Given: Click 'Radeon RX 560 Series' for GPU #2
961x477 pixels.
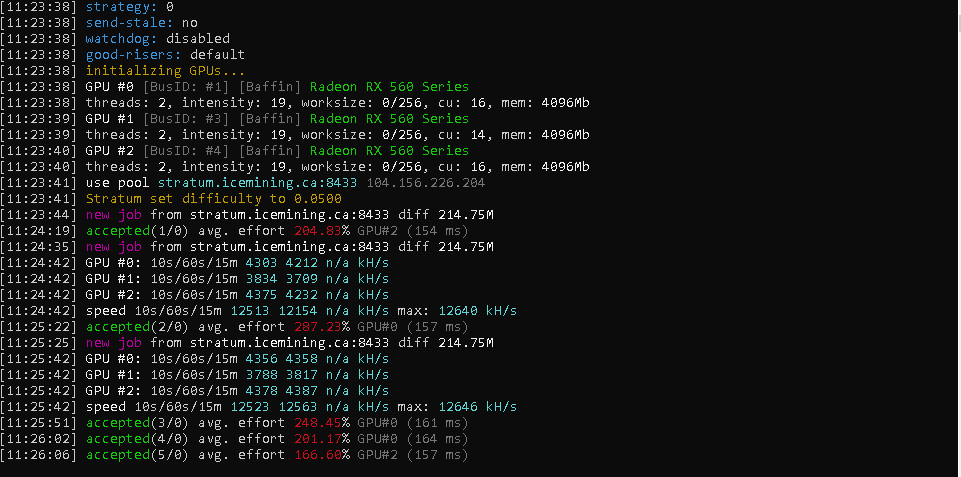Looking at the screenshot, I should coord(389,151).
